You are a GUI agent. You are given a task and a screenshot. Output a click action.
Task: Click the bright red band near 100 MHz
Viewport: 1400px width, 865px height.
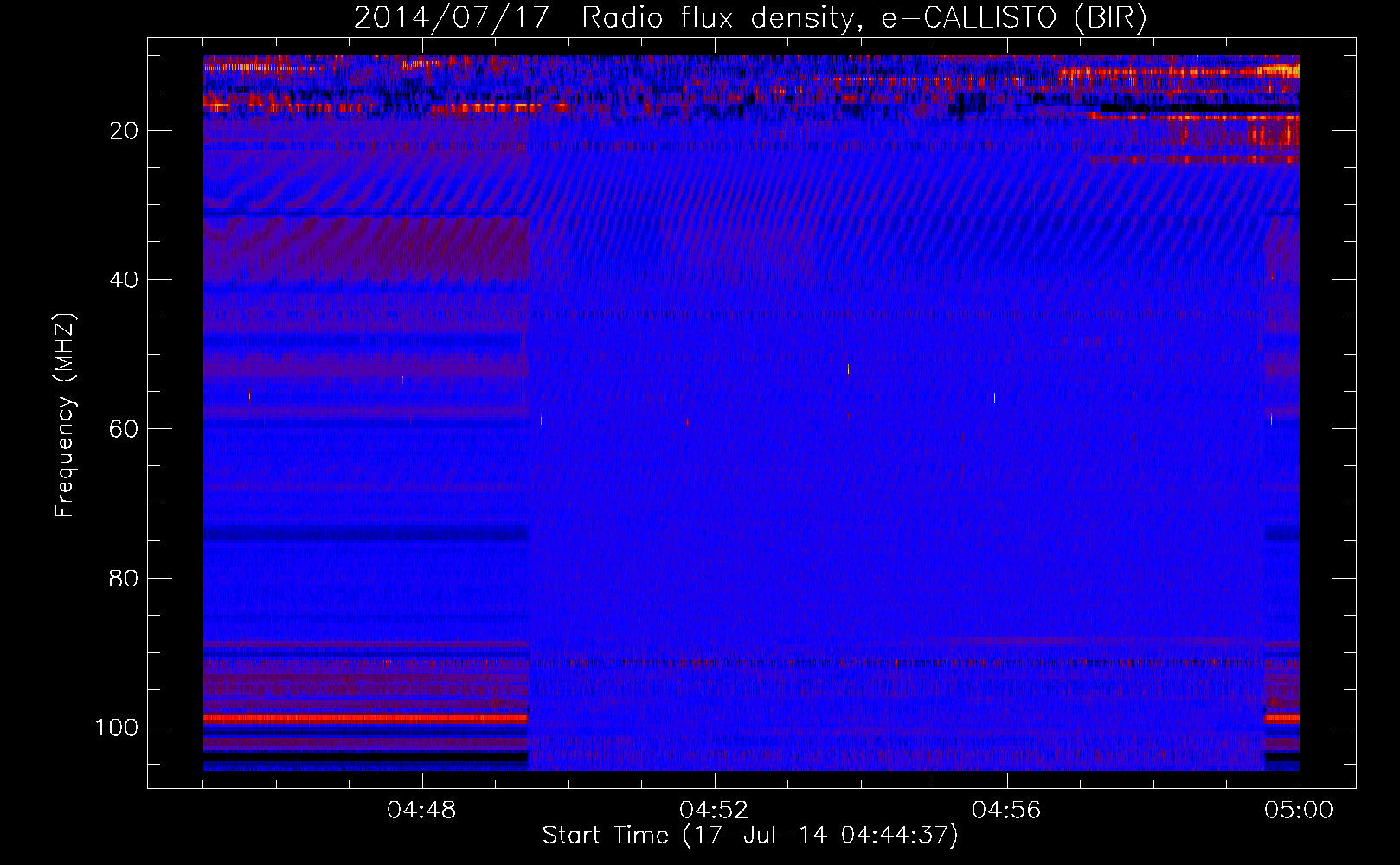tap(365, 718)
